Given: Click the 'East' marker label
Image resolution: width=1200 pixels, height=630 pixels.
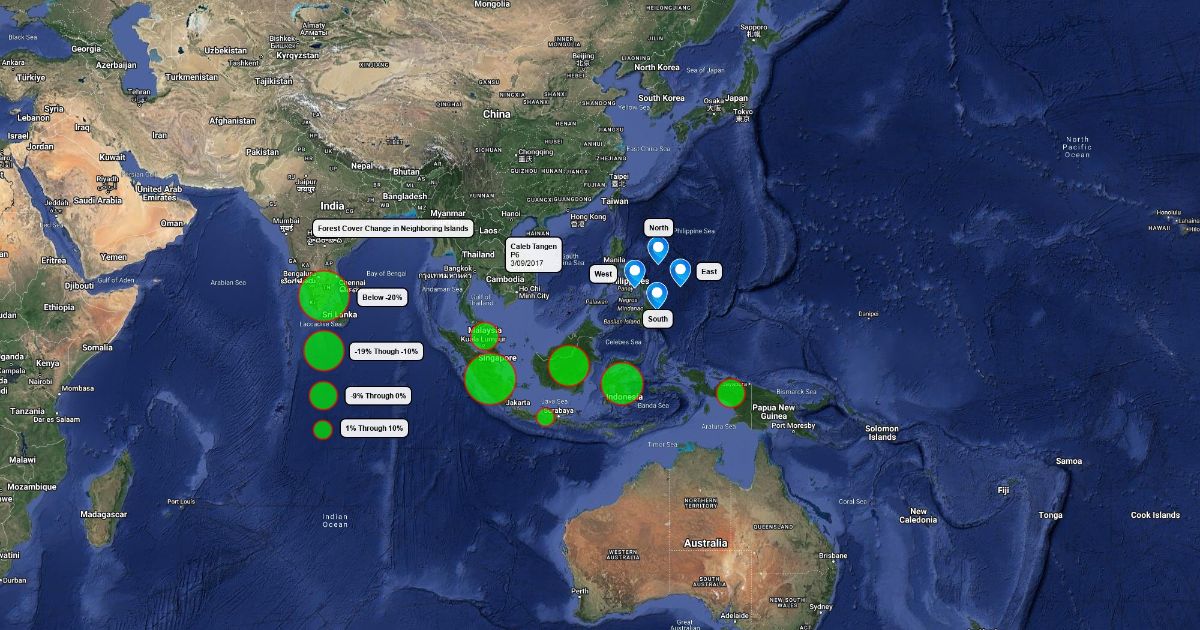Looking at the screenshot, I should point(709,272).
